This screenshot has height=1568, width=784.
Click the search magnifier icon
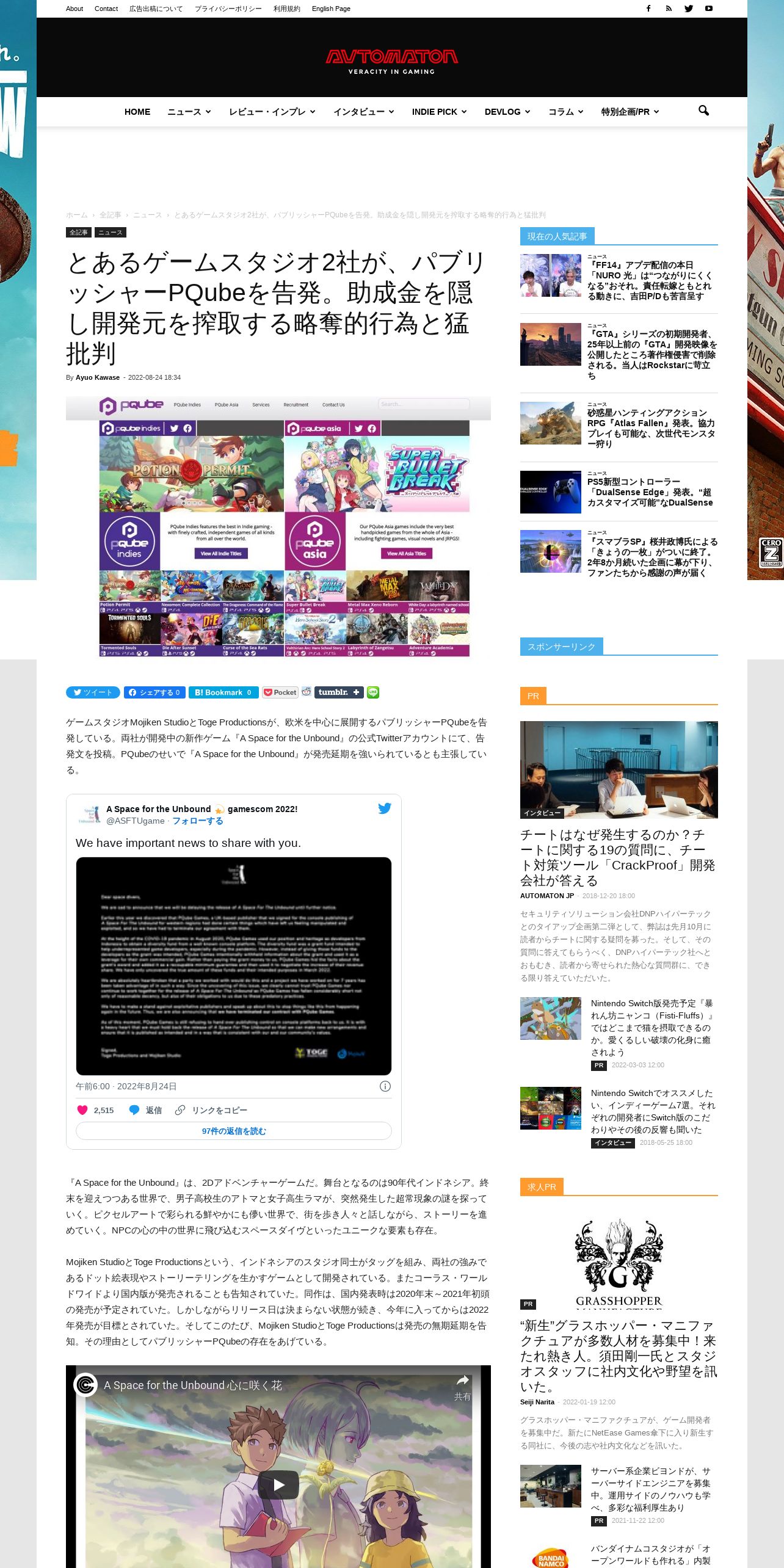click(x=703, y=111)
